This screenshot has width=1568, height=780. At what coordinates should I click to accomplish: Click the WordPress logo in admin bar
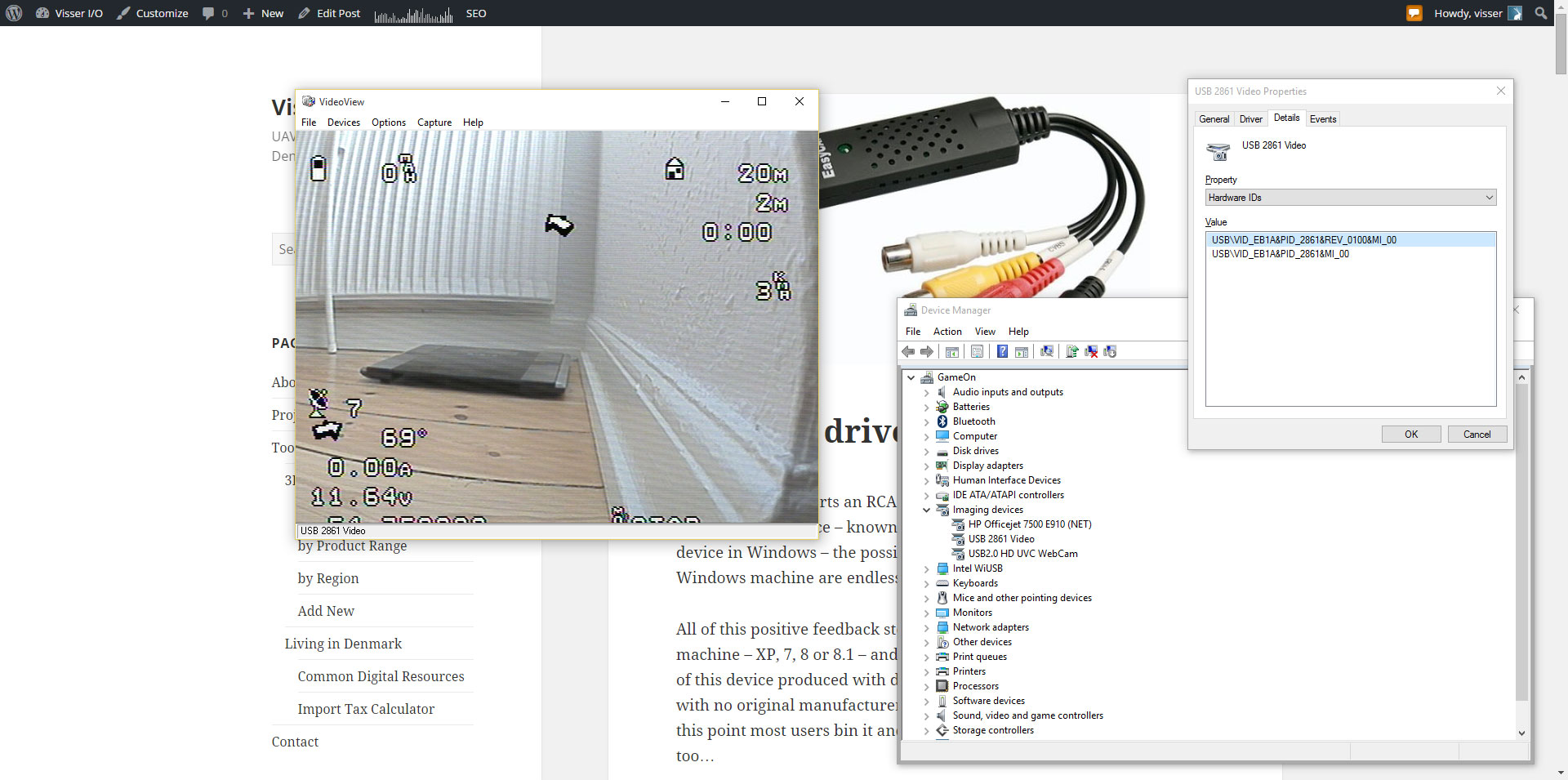[x=13, y=13]
